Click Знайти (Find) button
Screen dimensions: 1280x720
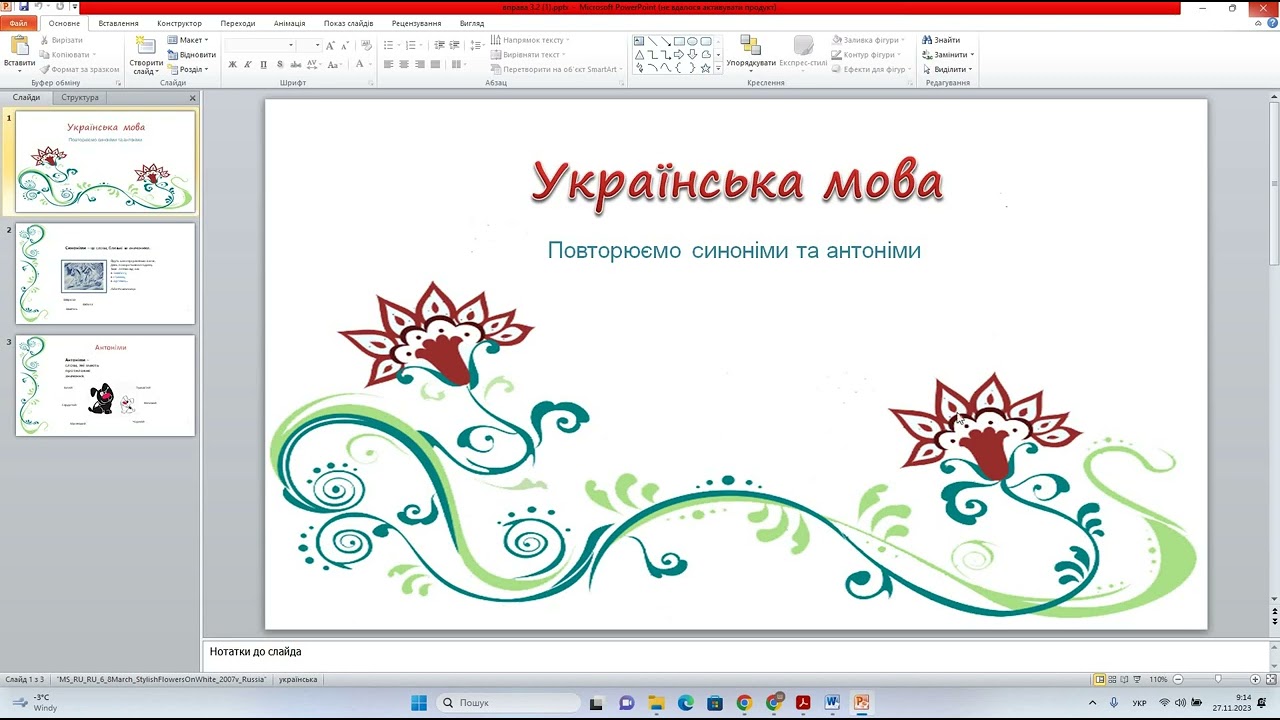[x=941, y=40]
